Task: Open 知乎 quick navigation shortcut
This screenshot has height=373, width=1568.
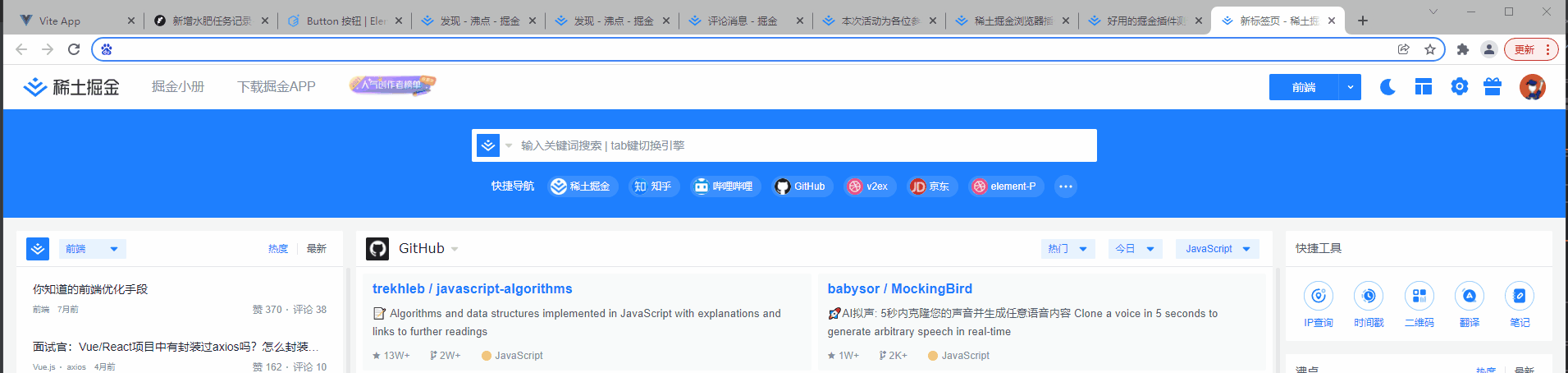Action: point(654,186)
